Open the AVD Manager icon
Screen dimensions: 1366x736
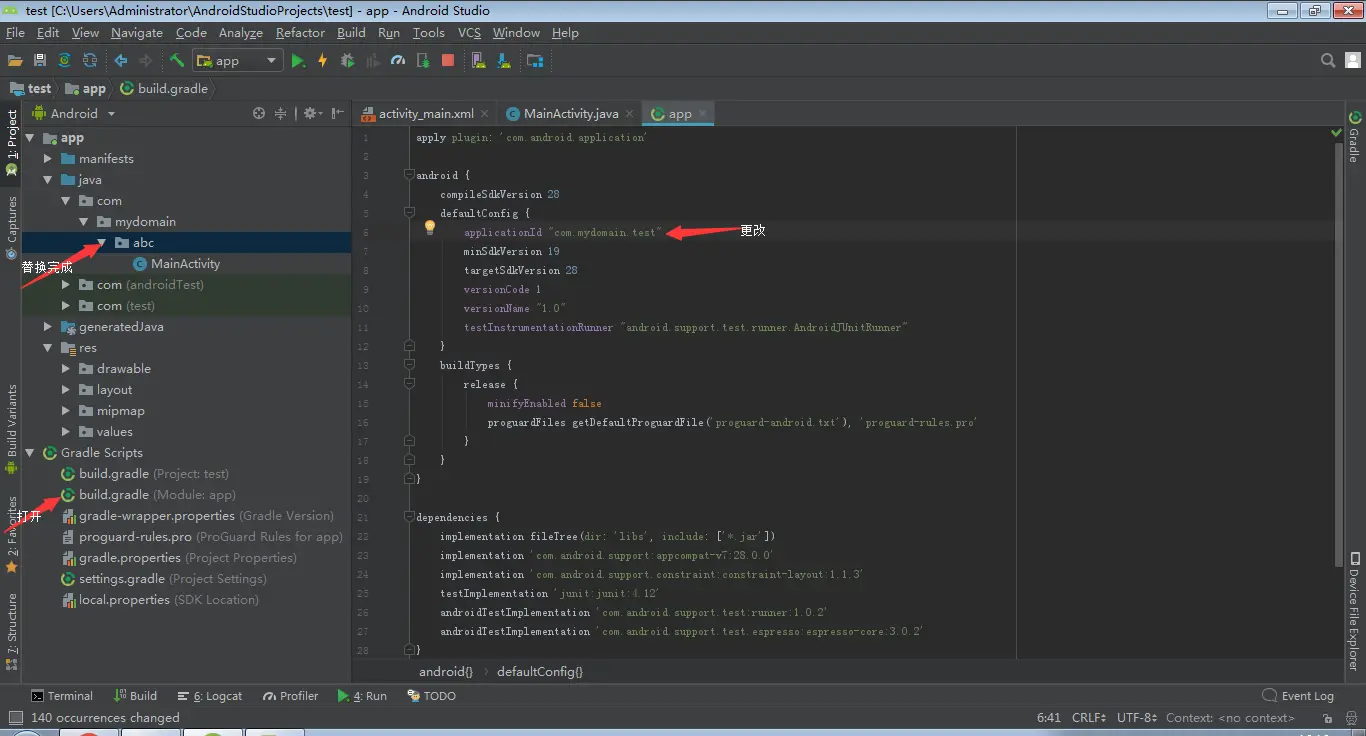pos(479,61)
